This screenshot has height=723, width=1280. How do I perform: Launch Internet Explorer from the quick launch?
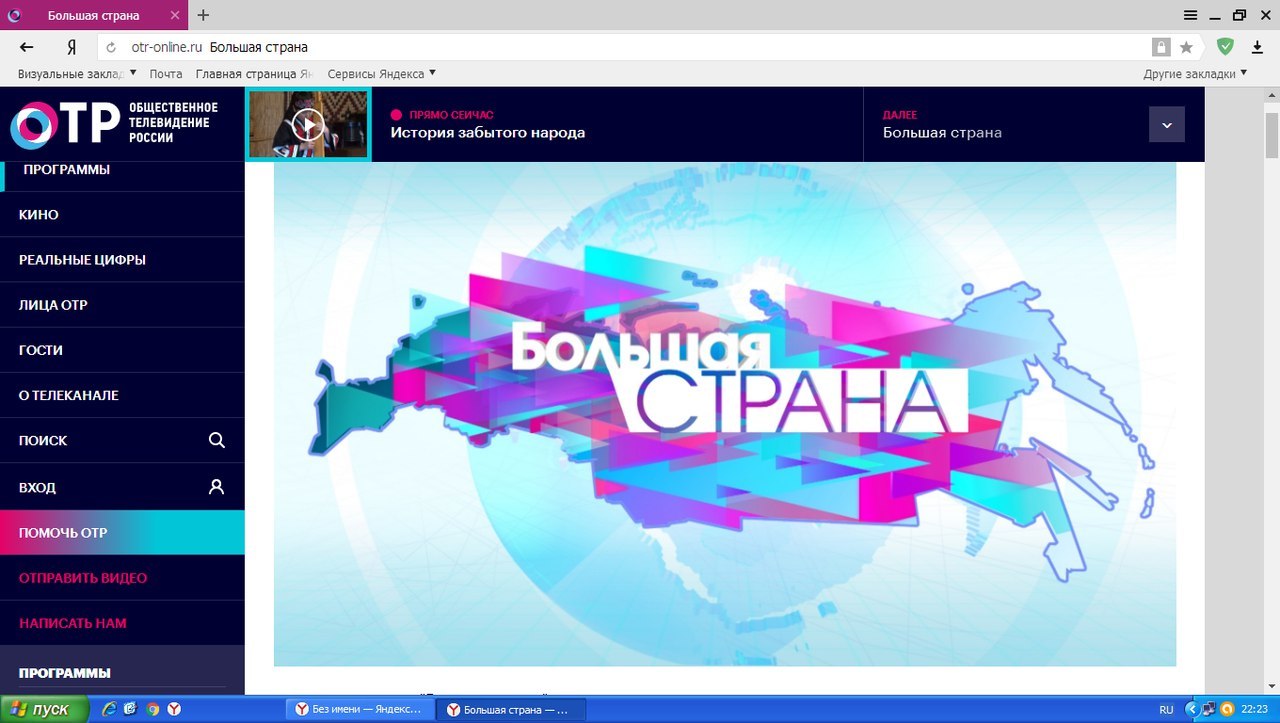(x=110, y=709)
